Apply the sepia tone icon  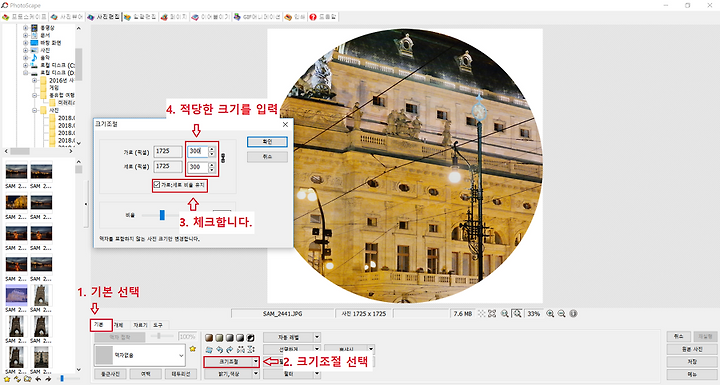pyautogui.click(x=209, y=338)
